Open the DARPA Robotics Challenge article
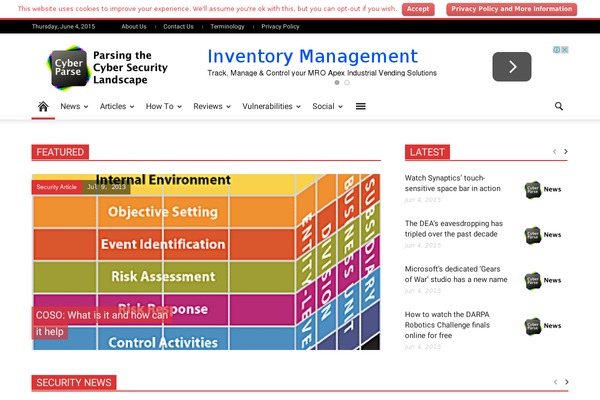600x400 pixels. pyautogui.click(x=447, y=325)
